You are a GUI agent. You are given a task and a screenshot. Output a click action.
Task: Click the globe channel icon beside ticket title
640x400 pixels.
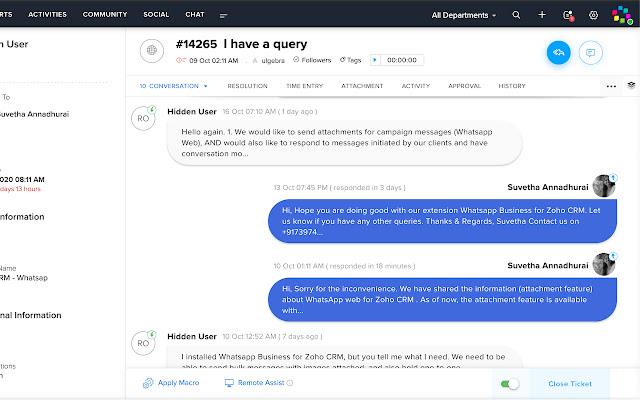point(151,50)
